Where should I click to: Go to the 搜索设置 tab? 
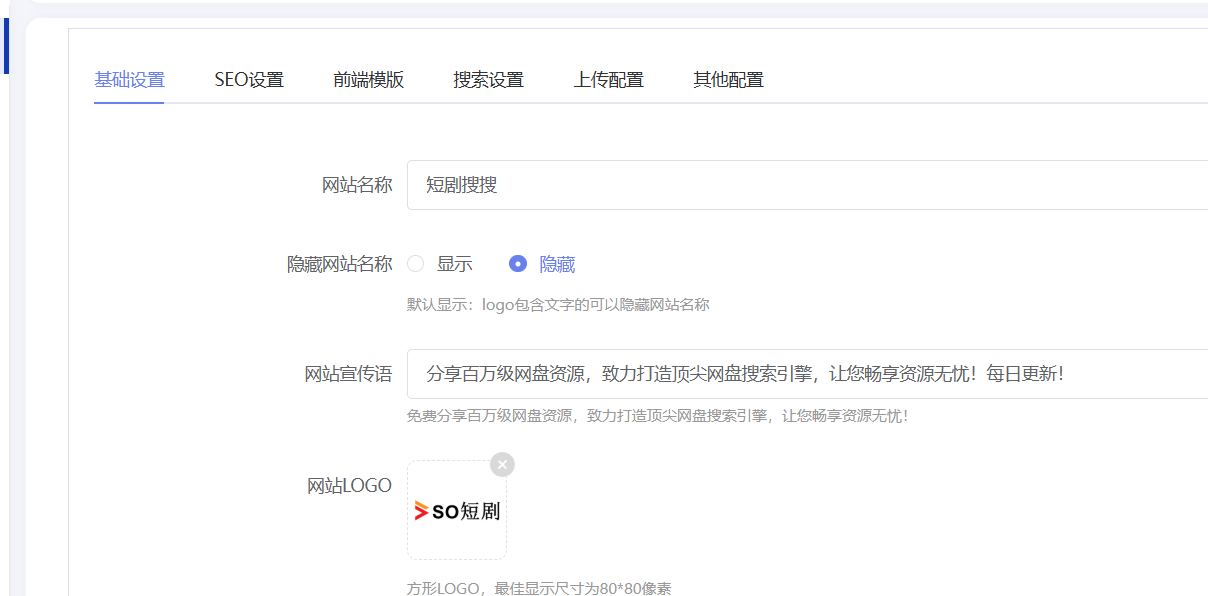pos(488,80)
